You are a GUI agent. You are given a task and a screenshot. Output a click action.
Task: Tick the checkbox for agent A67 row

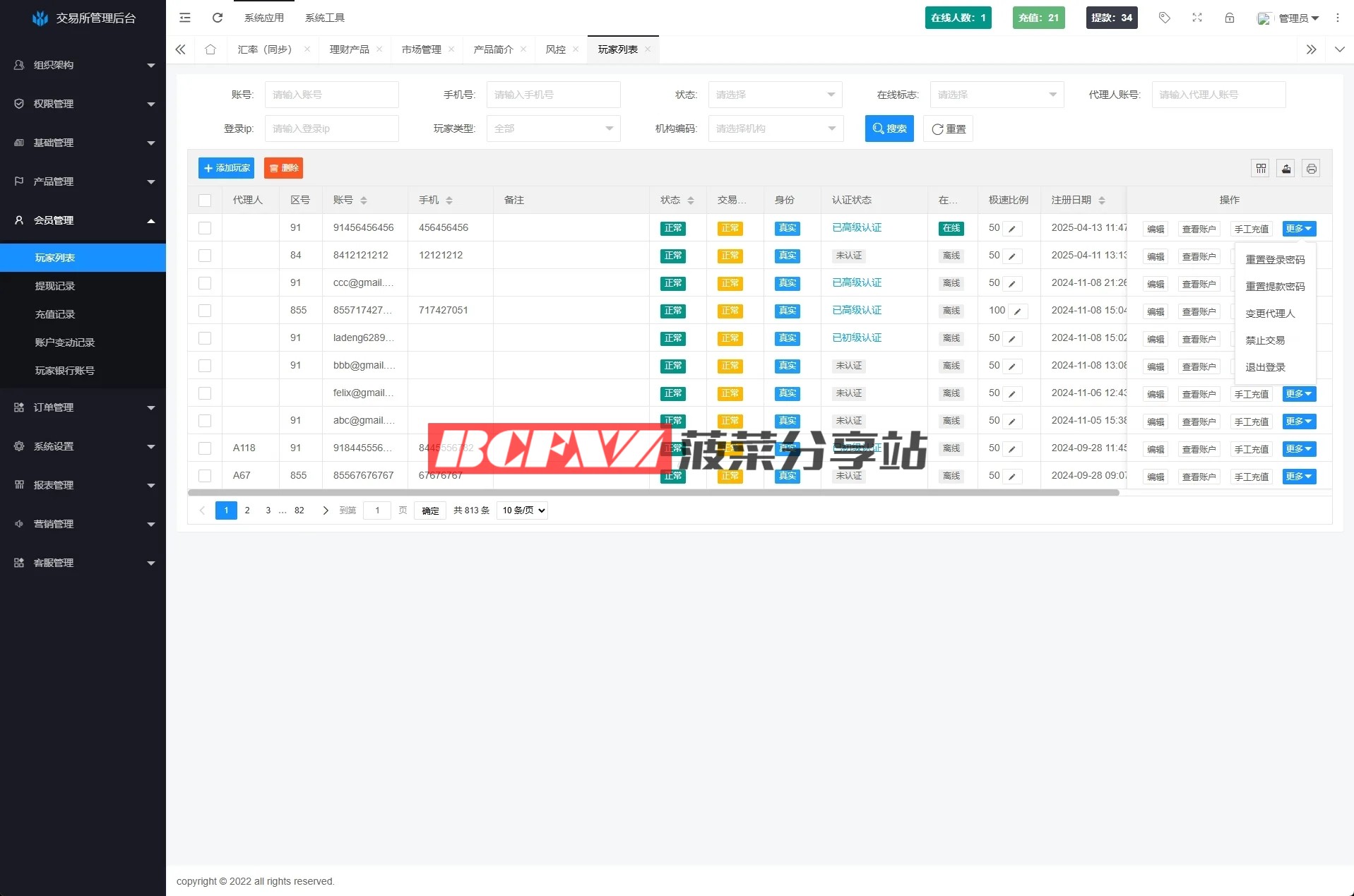click(205, 476)
